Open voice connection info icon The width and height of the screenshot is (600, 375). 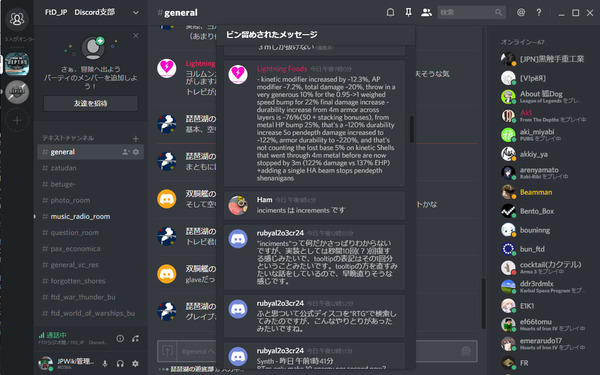click(120, 338)
